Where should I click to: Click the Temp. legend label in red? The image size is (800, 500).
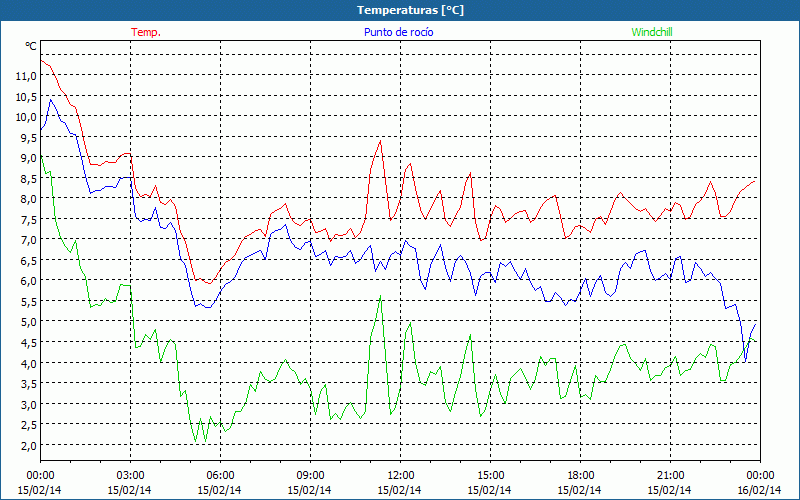[145, 32]
